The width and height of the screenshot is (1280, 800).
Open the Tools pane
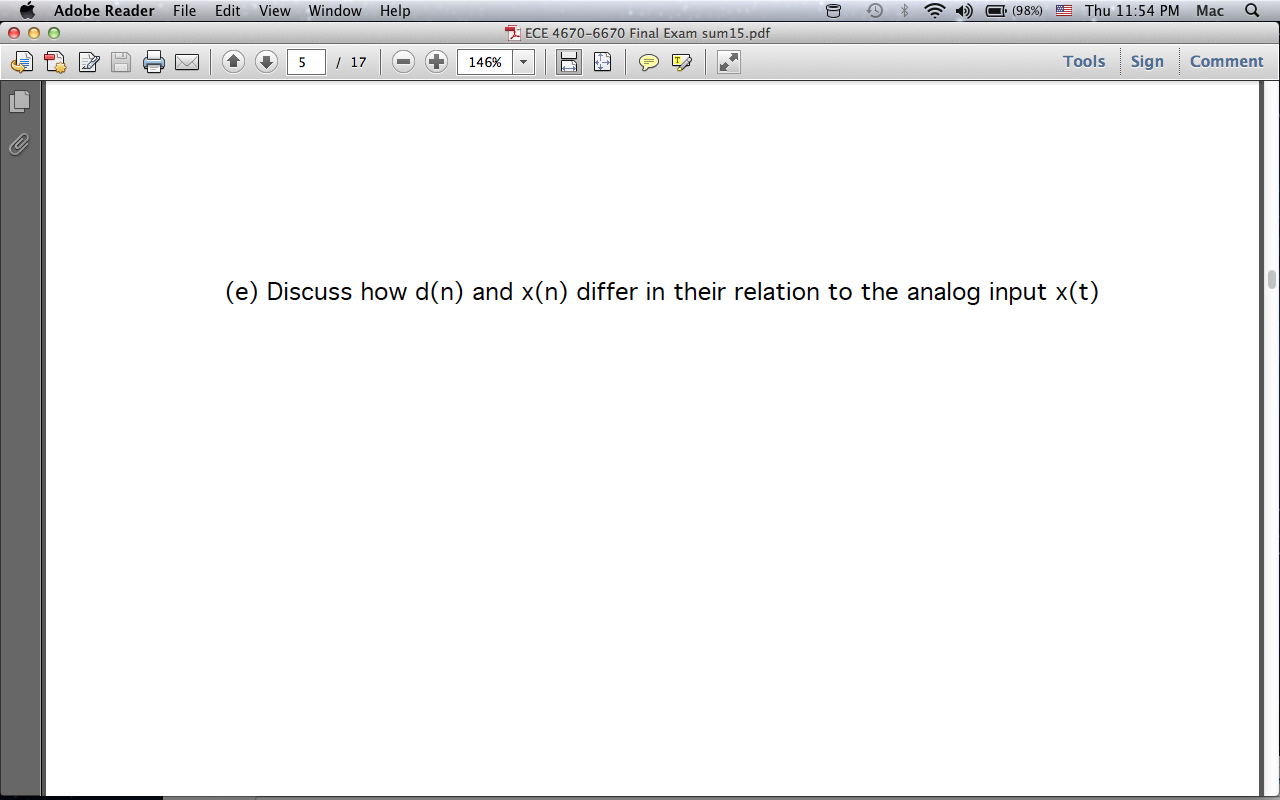[x=1084, y=61]
